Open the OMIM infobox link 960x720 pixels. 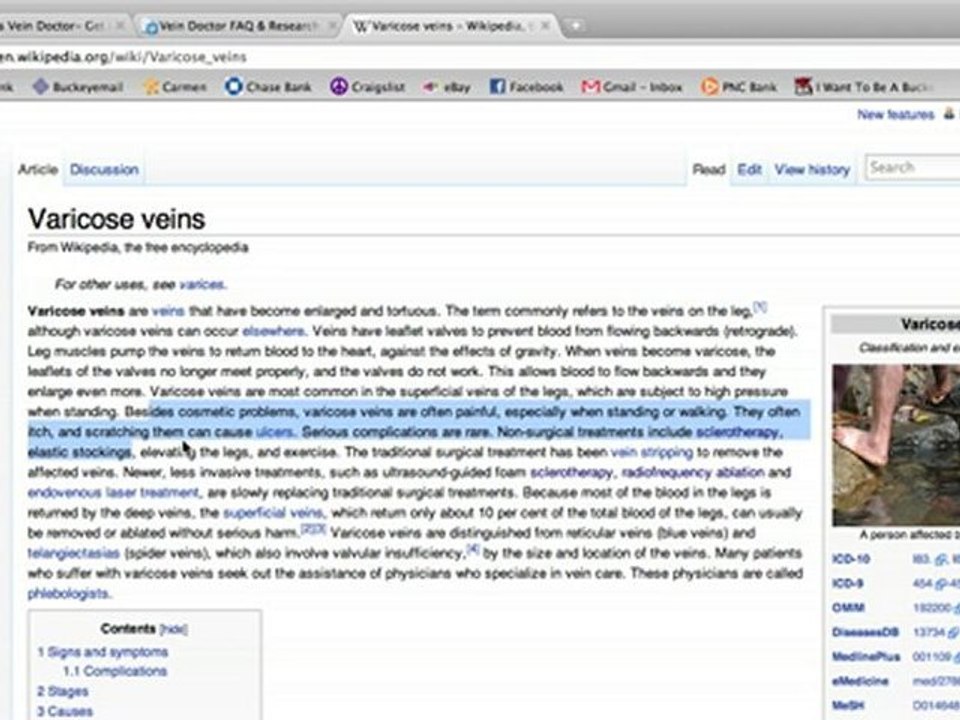pyautogui.click(x=849, y=608)
